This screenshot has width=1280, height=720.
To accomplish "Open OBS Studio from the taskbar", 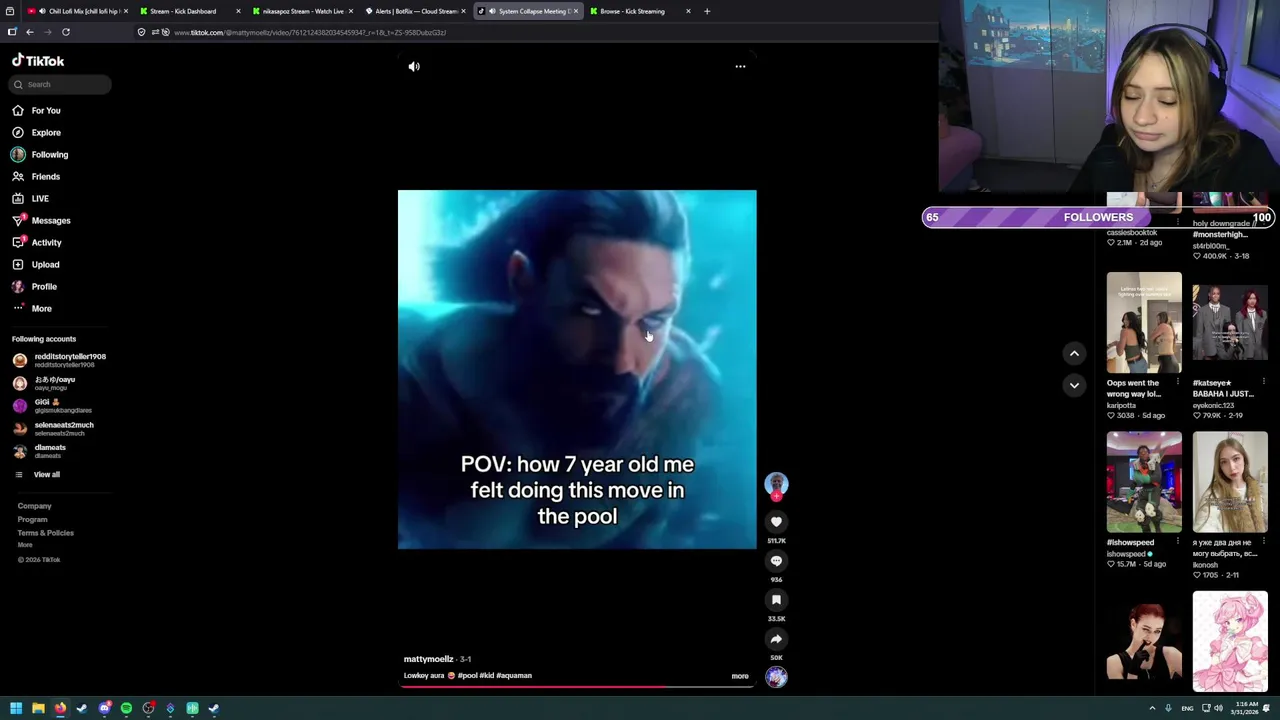I will click(x=148, y=708).
